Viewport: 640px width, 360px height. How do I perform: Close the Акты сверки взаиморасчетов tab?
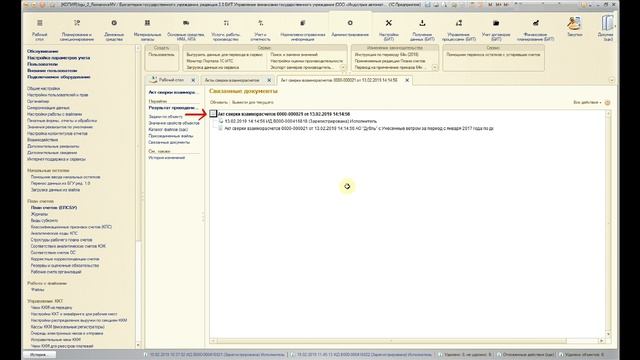269,80
